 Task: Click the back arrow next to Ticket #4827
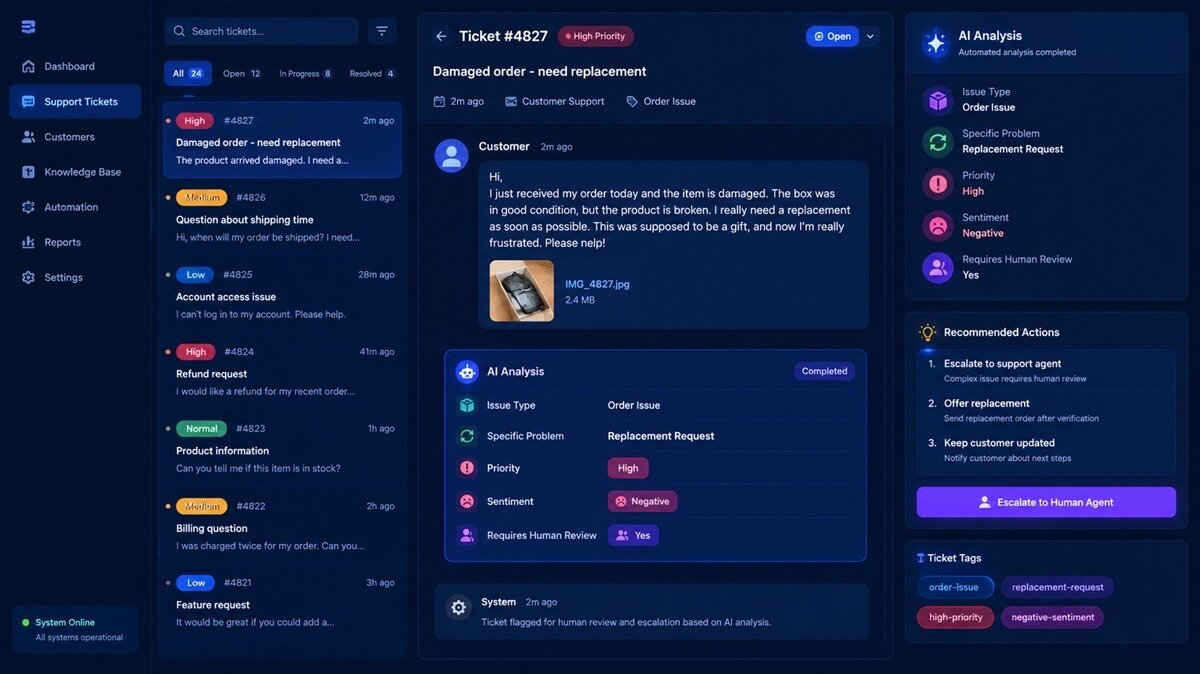pyautogui.click(x=441, y=36)
